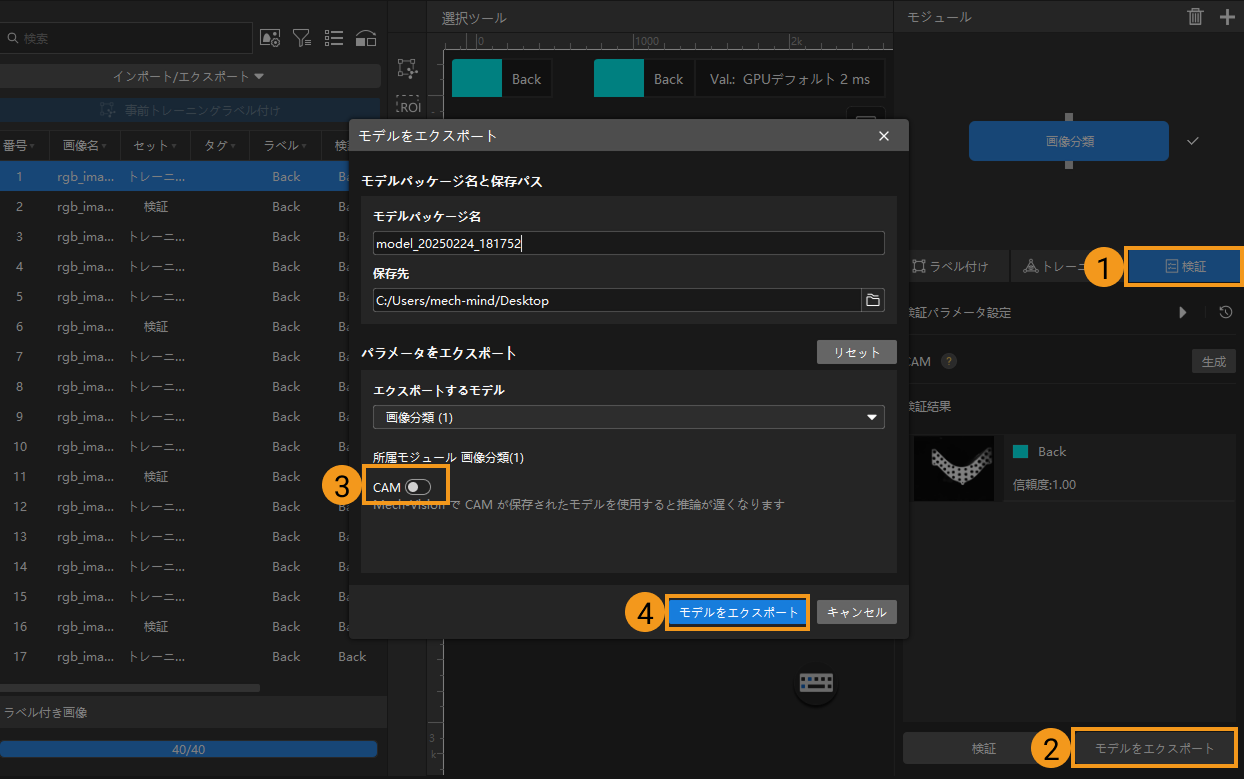The height and width of the screenshot is (779, 1255).
Task: Switch to the 検証 tab
Action: pos(1185,267)
